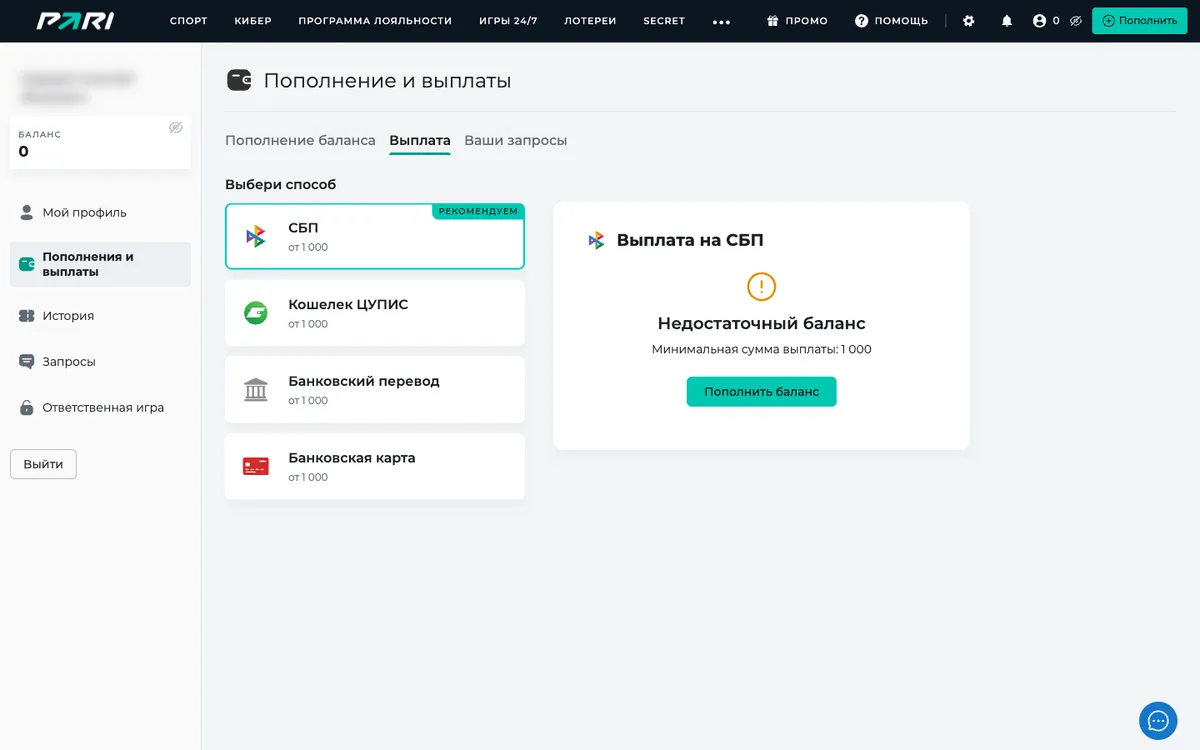Click the Пополнения и выплаты wallet sidebar icon

coord(27,265)
